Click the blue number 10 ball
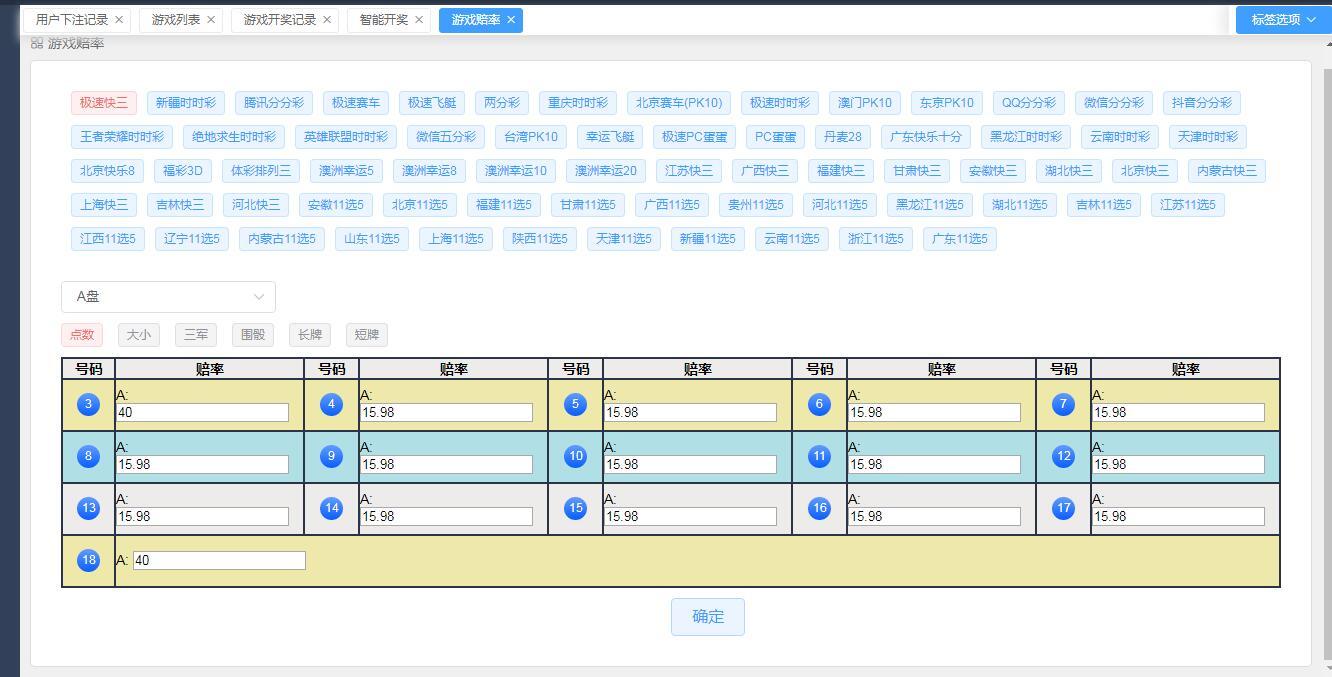Screen dimensions: 1332x677 [x=575, y=457]
